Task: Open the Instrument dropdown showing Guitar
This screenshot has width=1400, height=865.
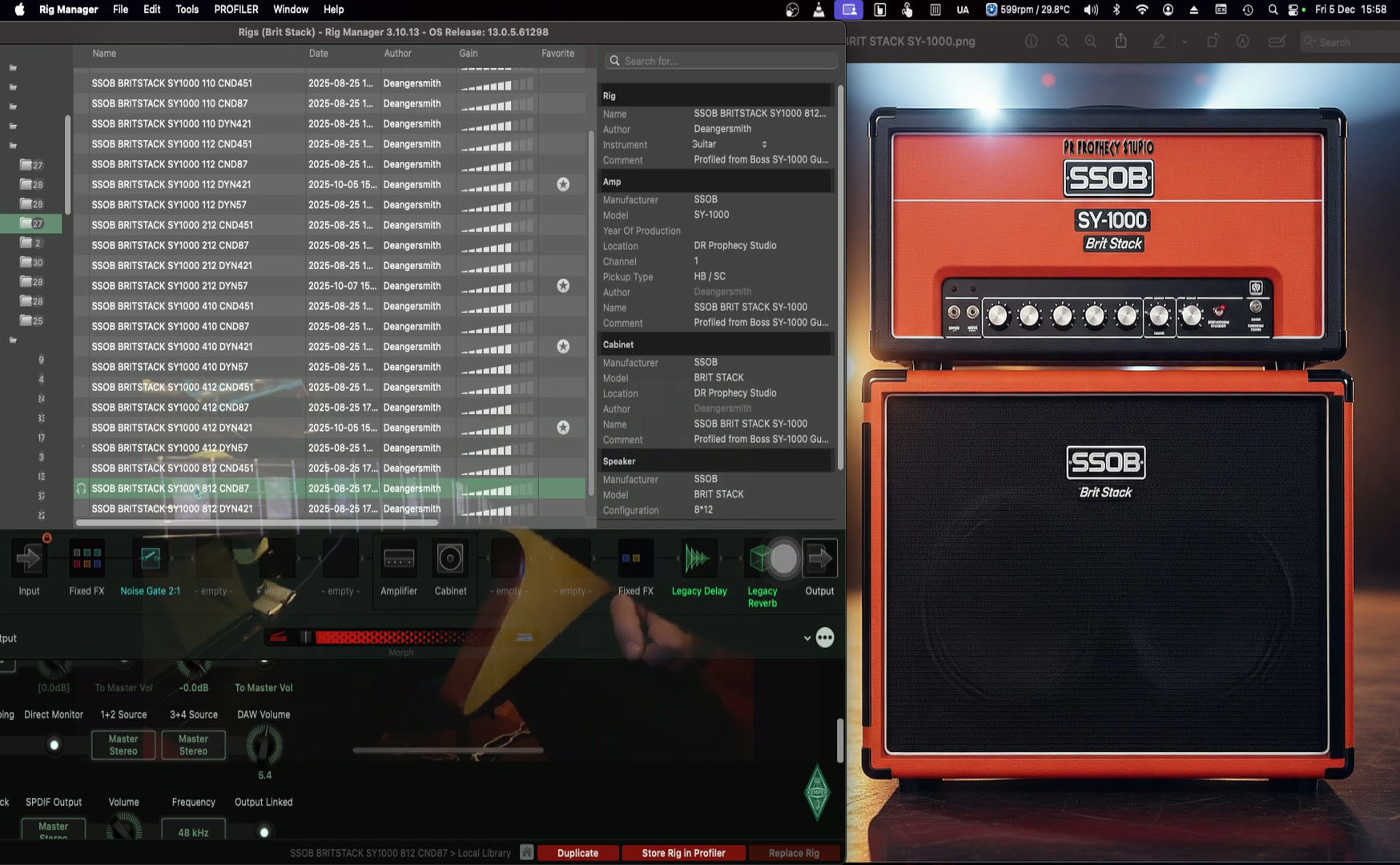Action: point(762,144)
